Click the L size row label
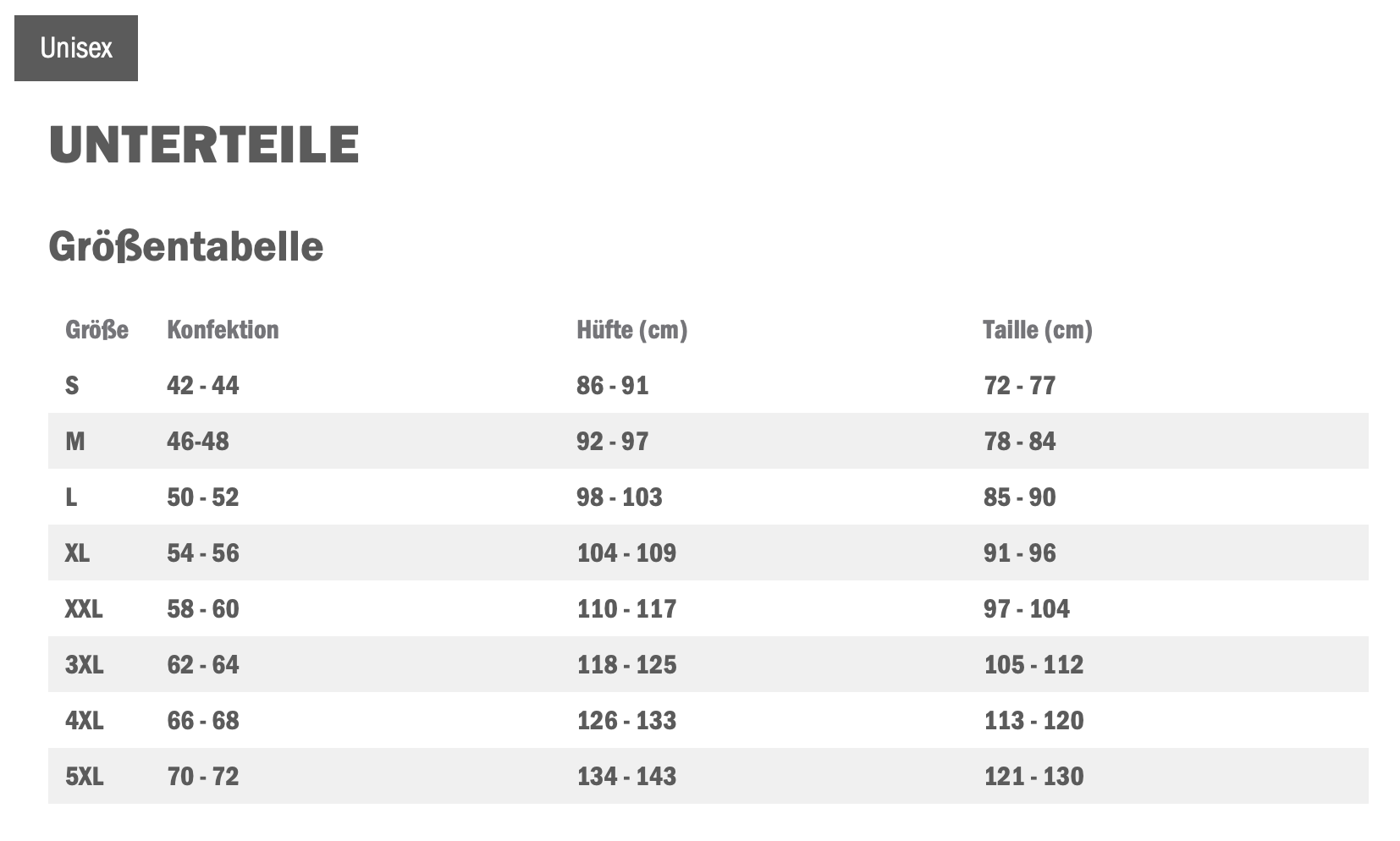The height and width of the screenshot is (841, 1400). click(71, 497)
